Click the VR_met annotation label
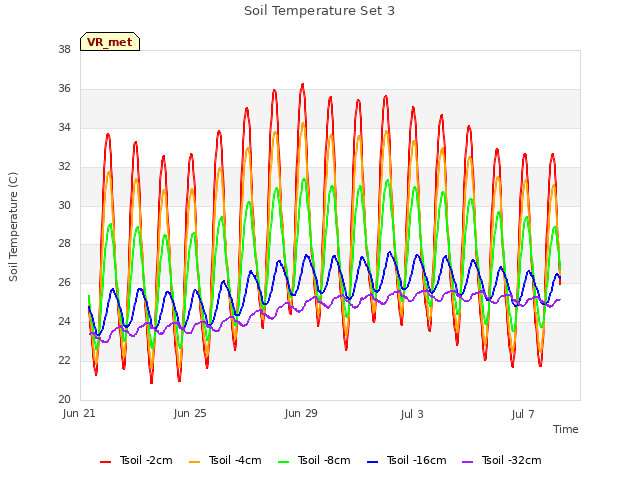This screenshot has height=480, width=640. (x=110, y=42)
